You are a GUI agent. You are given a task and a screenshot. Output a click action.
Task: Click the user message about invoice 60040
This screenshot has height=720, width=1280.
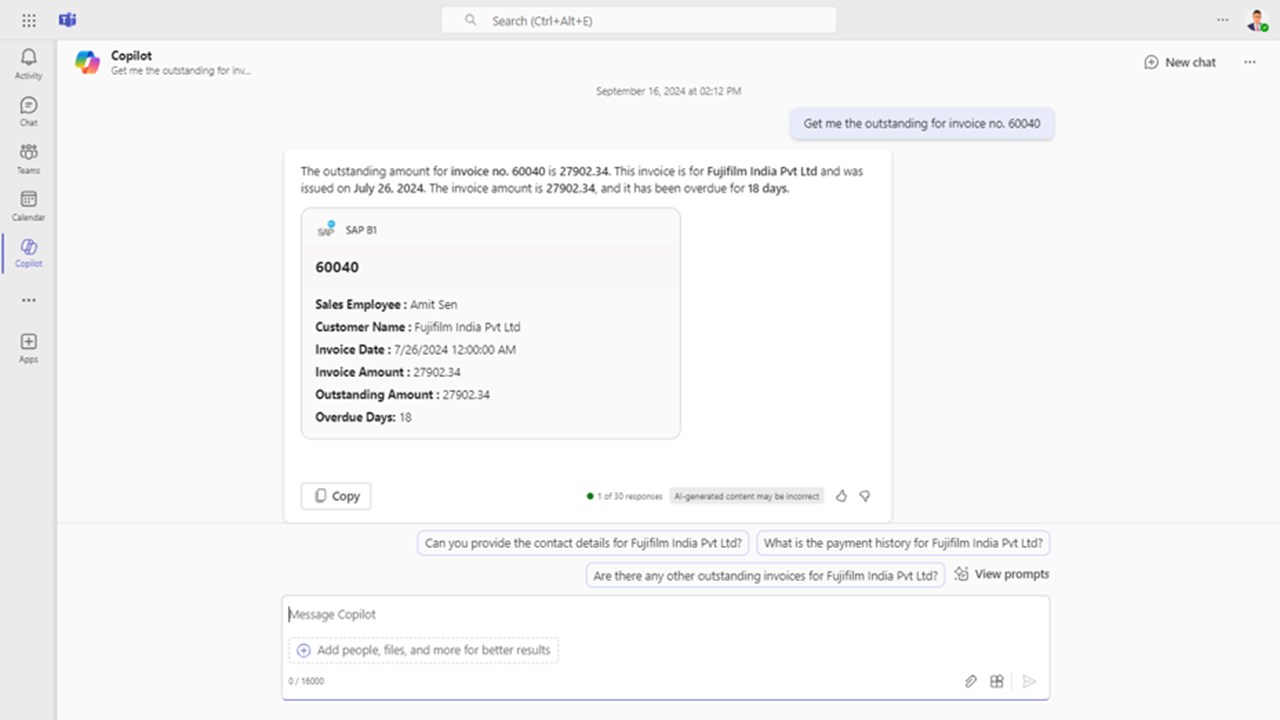[x=922, y=124]
